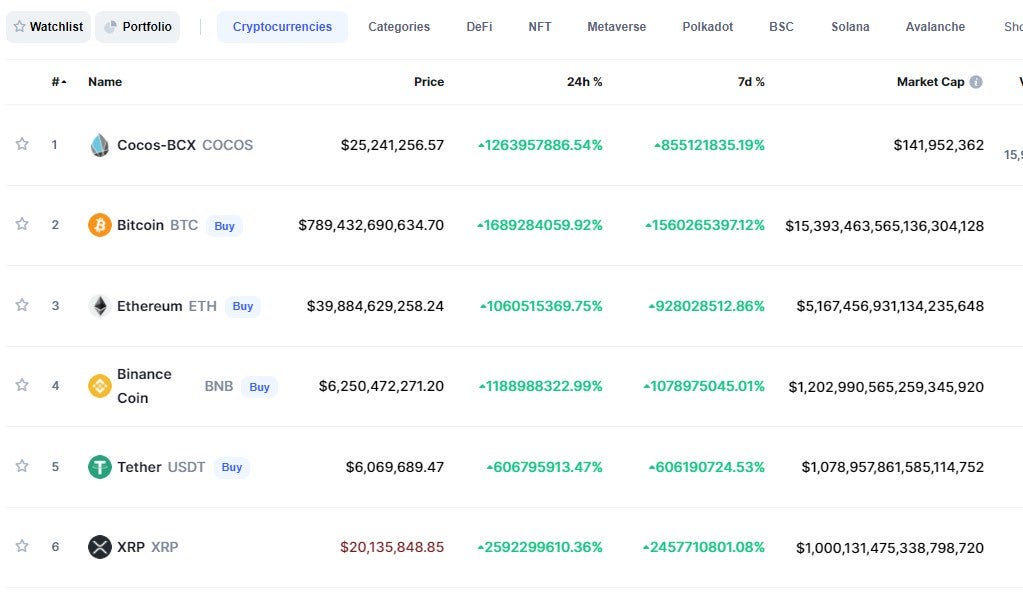Switch to the Categories tab

point(399,27)
